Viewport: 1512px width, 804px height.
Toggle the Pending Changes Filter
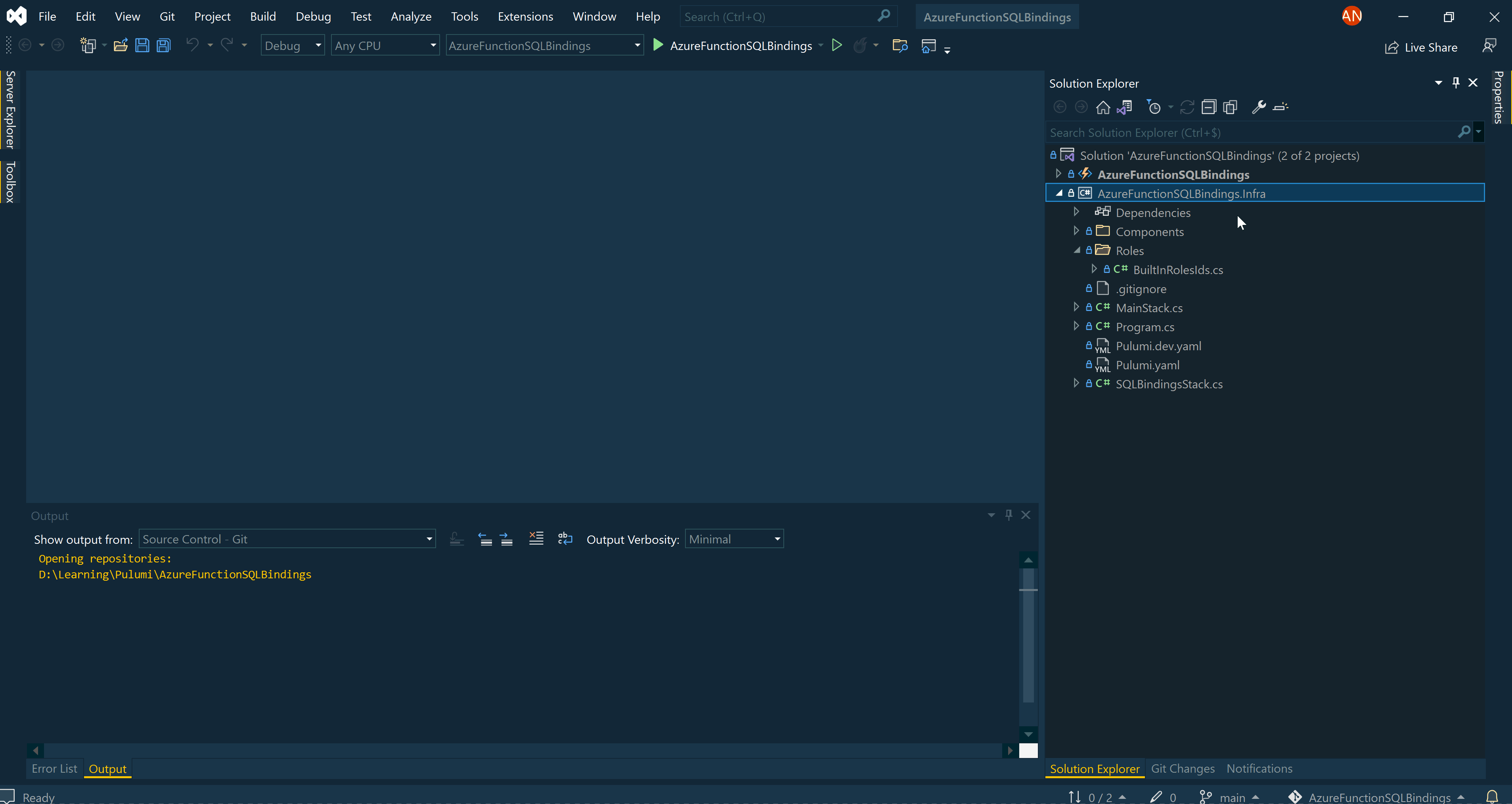pos(1153,107)
